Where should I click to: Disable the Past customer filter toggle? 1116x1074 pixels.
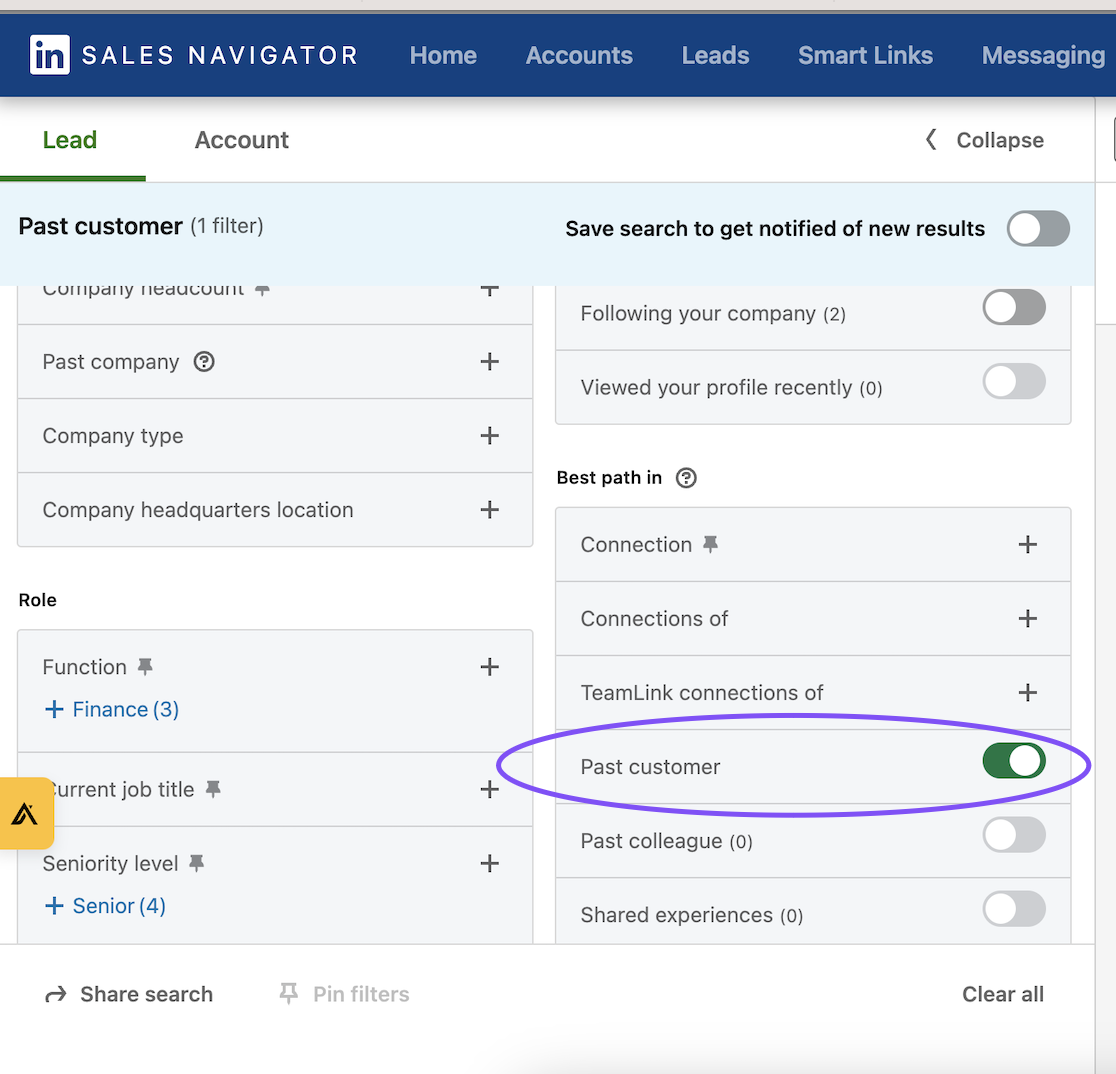click(x=1013, y=760)
